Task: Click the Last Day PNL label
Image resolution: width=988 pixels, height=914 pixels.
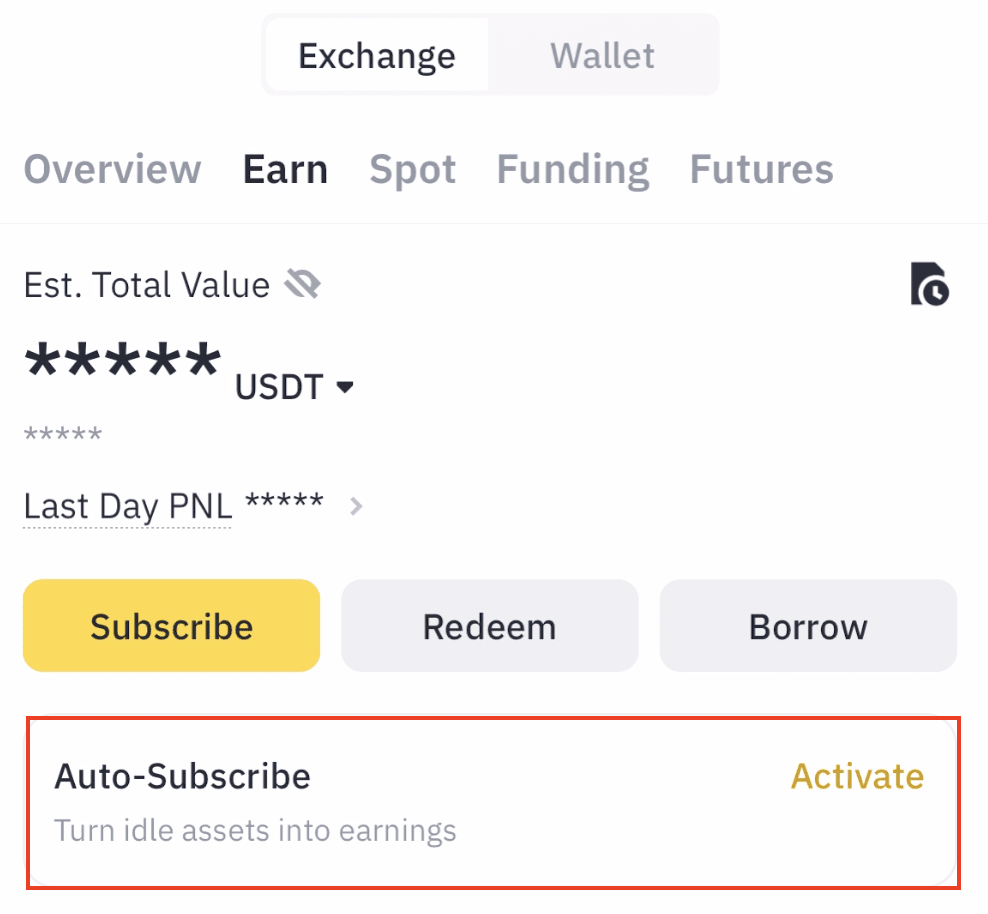Action: [x=127, y=505]
